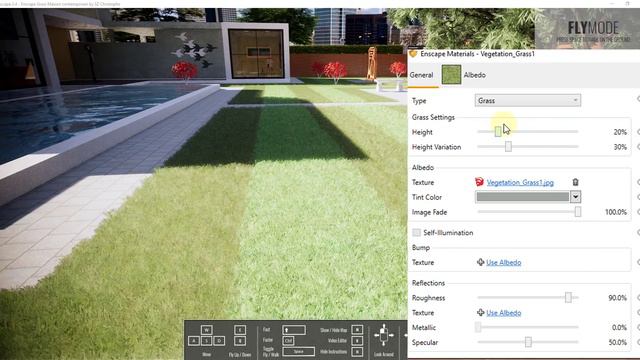This screenshot has height=360, width=640.
Task: Click the gray Tint Color swatch
Action: point(522,197)
